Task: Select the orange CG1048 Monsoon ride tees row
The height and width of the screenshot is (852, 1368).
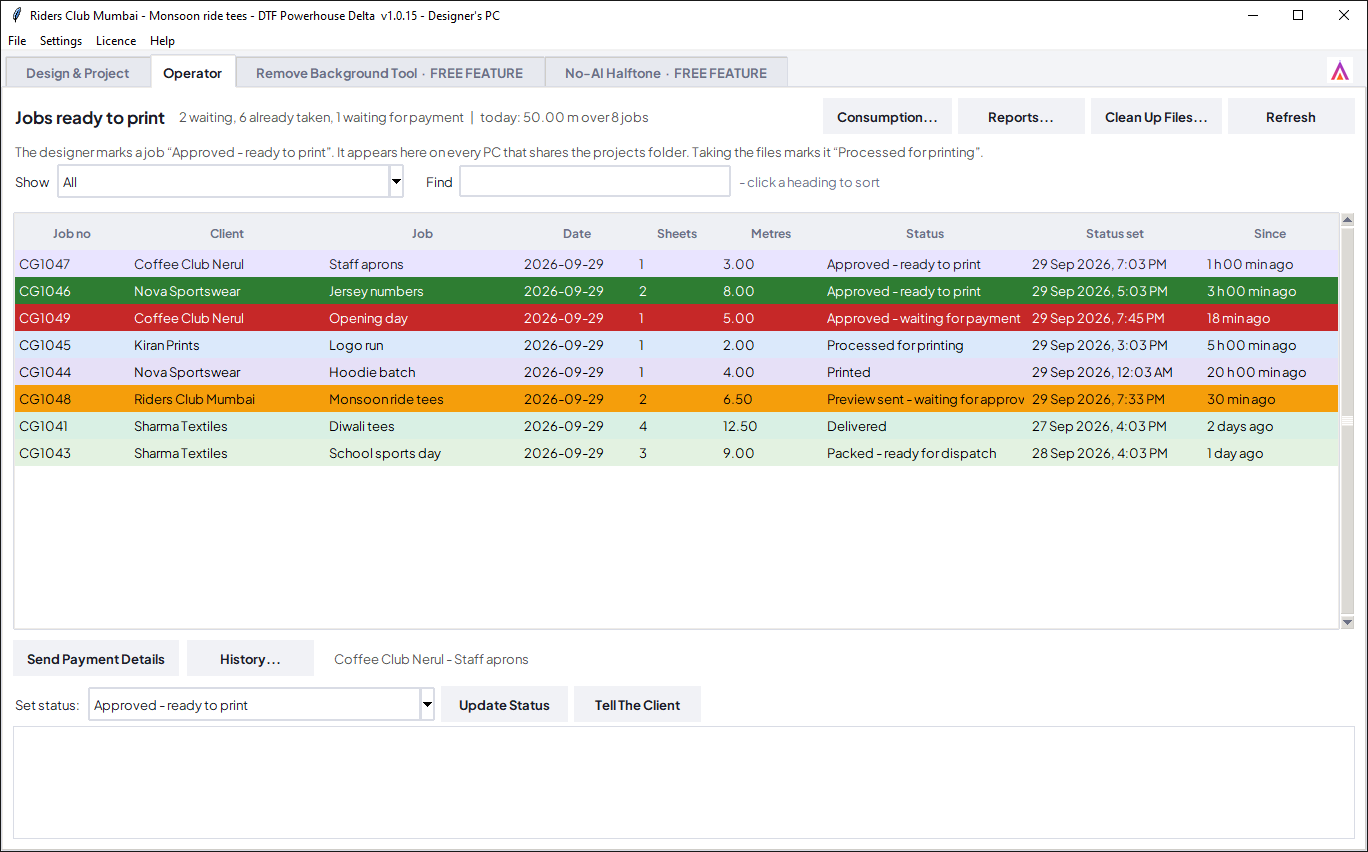Action: click(x=677, y=400)
